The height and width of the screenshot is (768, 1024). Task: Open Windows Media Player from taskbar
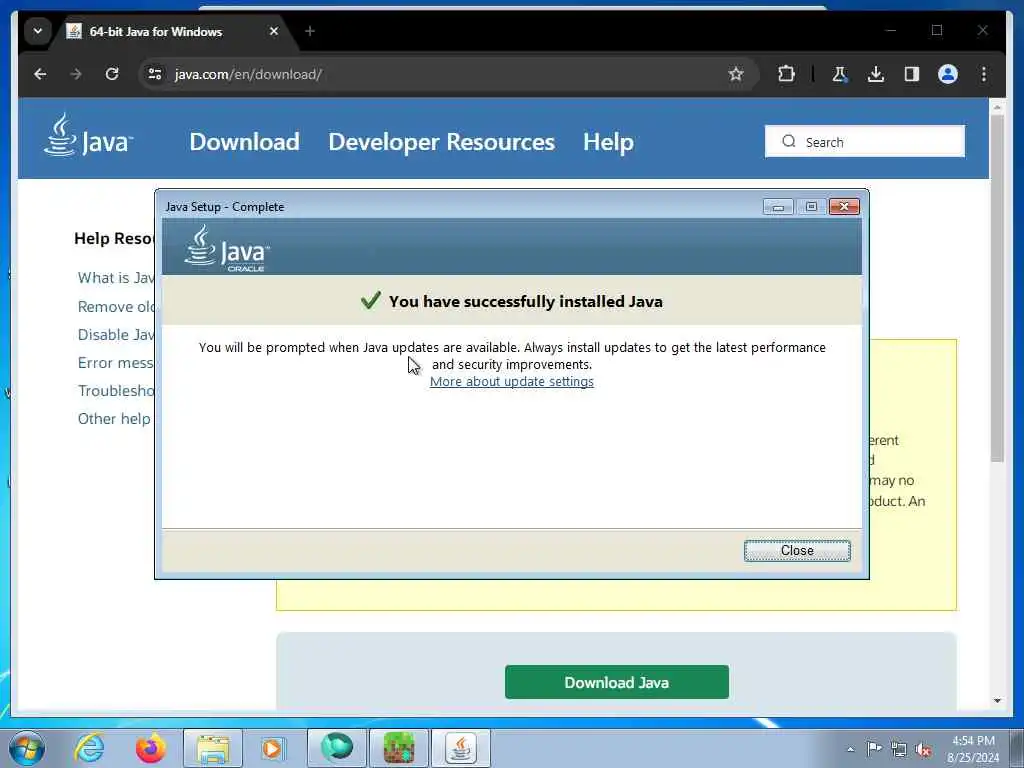pos(272,748)
